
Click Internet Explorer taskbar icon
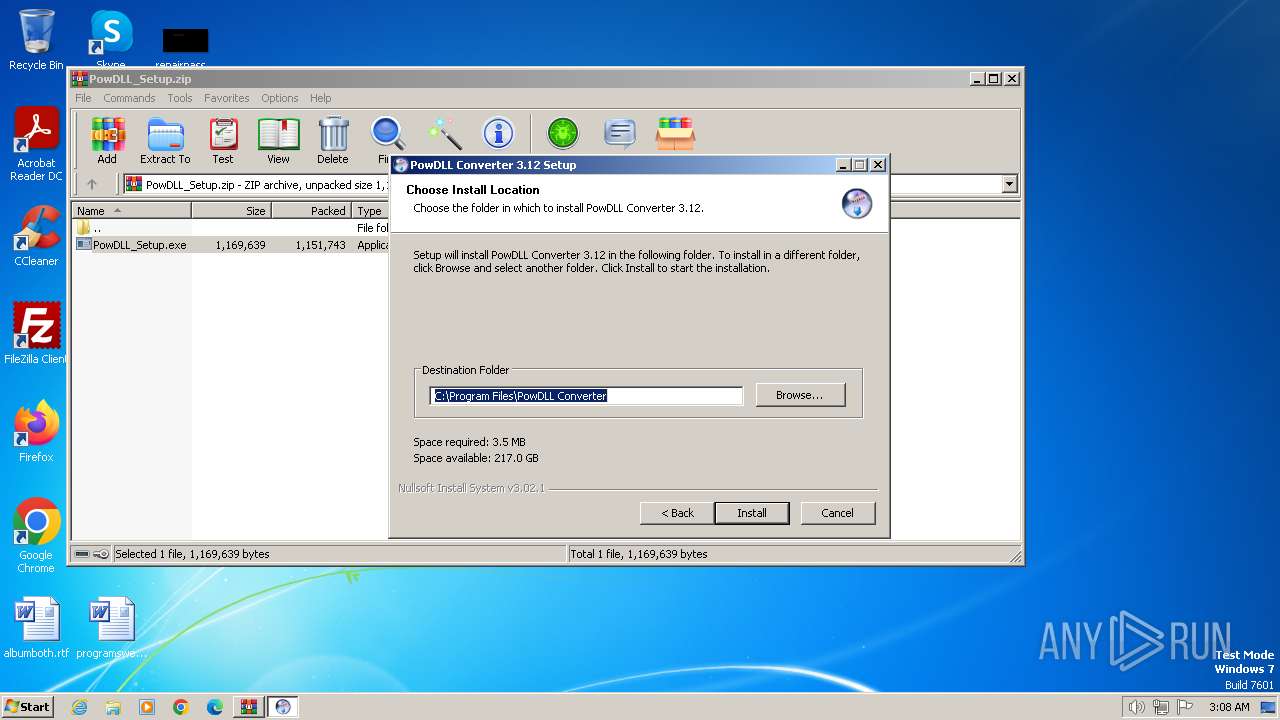point(79,707)
